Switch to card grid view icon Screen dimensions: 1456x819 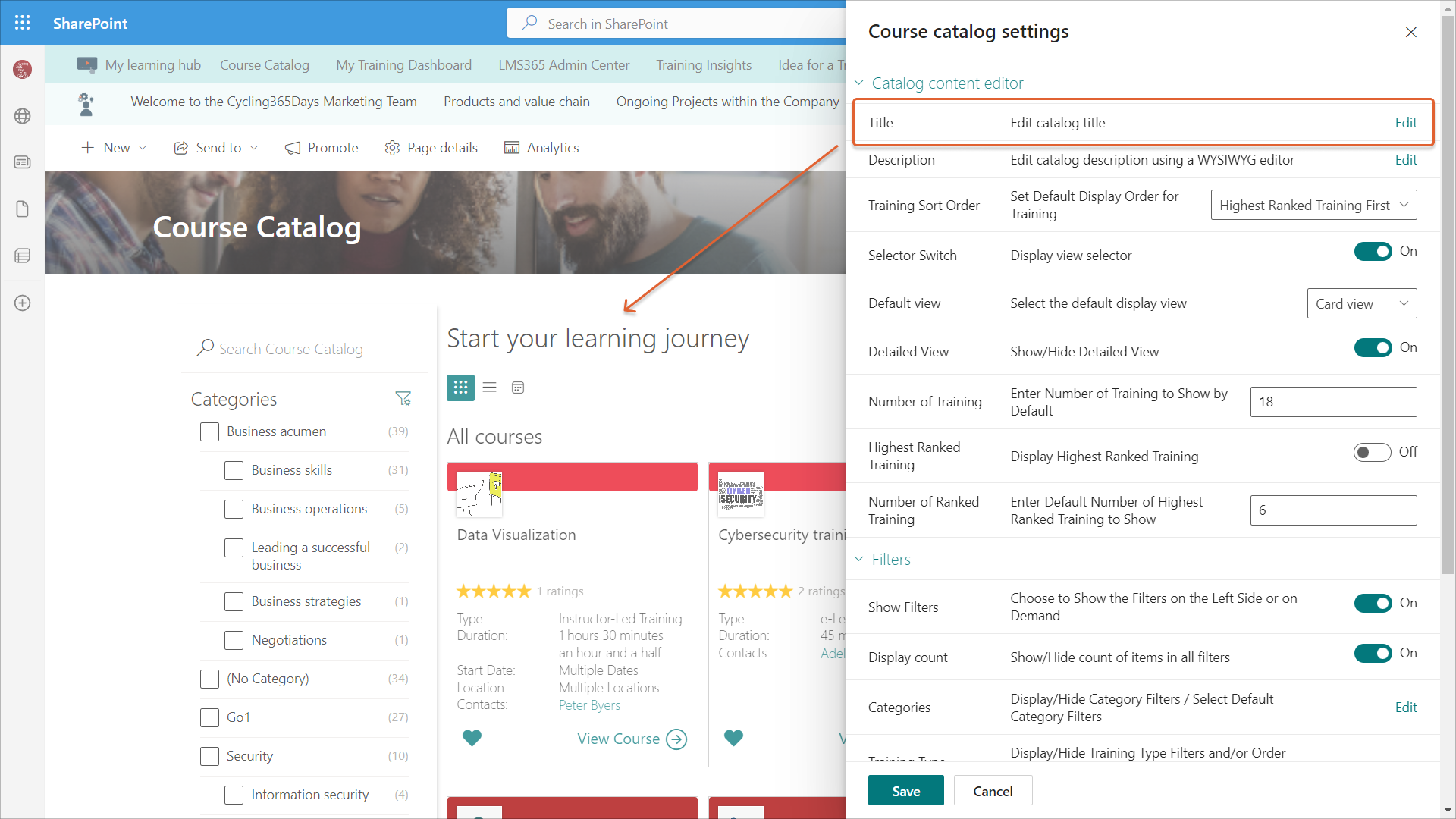[460, 388]
